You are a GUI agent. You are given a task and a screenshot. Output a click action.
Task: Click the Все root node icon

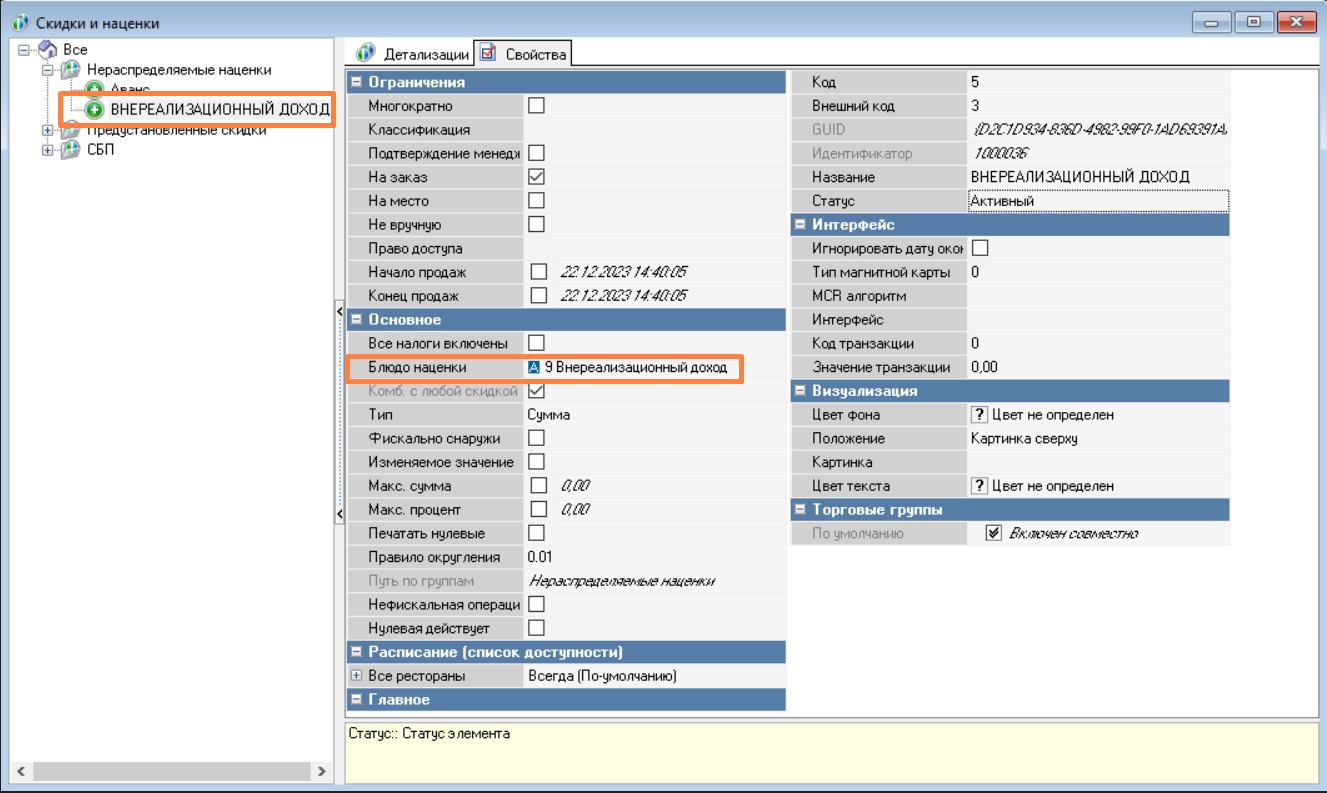click(47, 49)
